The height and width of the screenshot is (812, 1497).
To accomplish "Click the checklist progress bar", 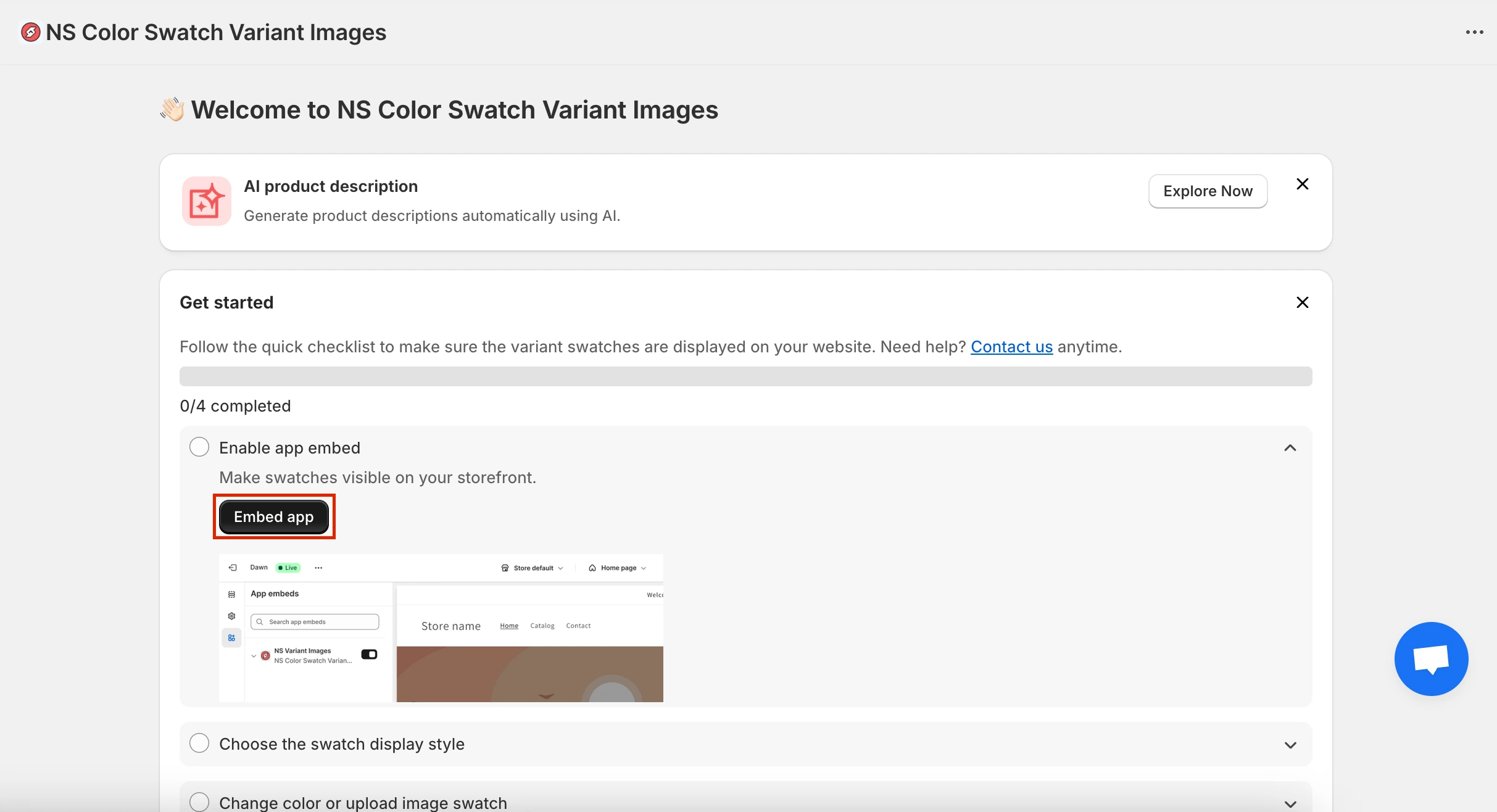I will [745, 376].
